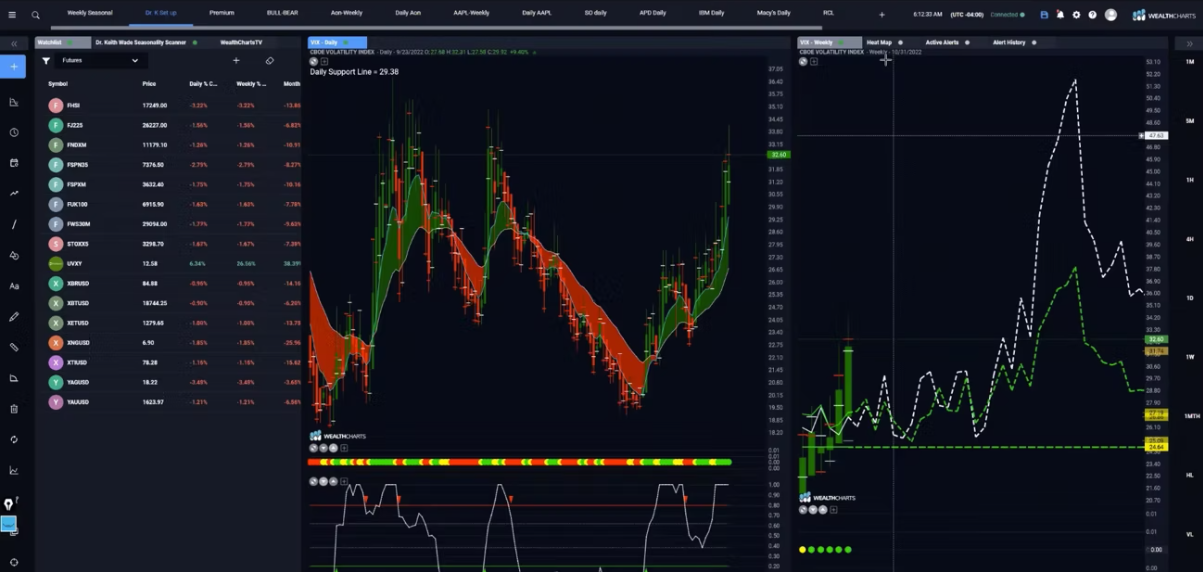Image resolution: width=1203 pixels, height=572 pixels.
Task: Select the FHSI row in watchlist
Action: click(x=169, y=105)
